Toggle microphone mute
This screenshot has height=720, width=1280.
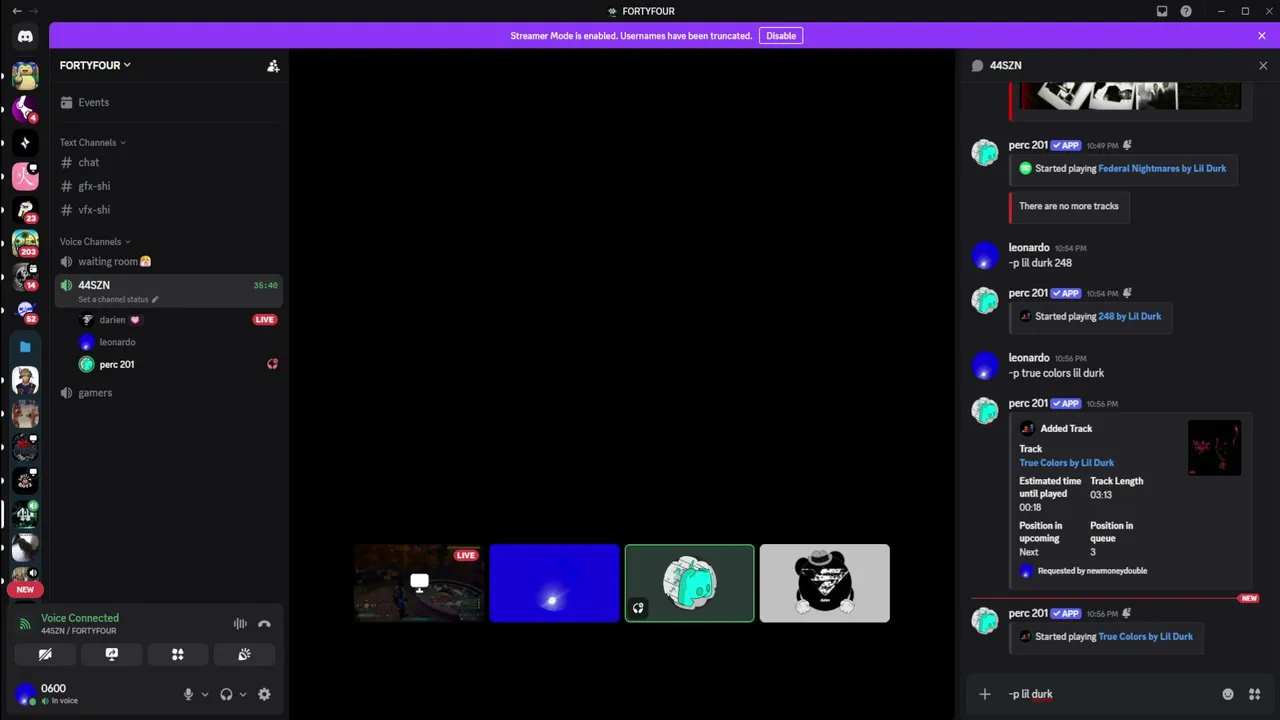[188, 694]
